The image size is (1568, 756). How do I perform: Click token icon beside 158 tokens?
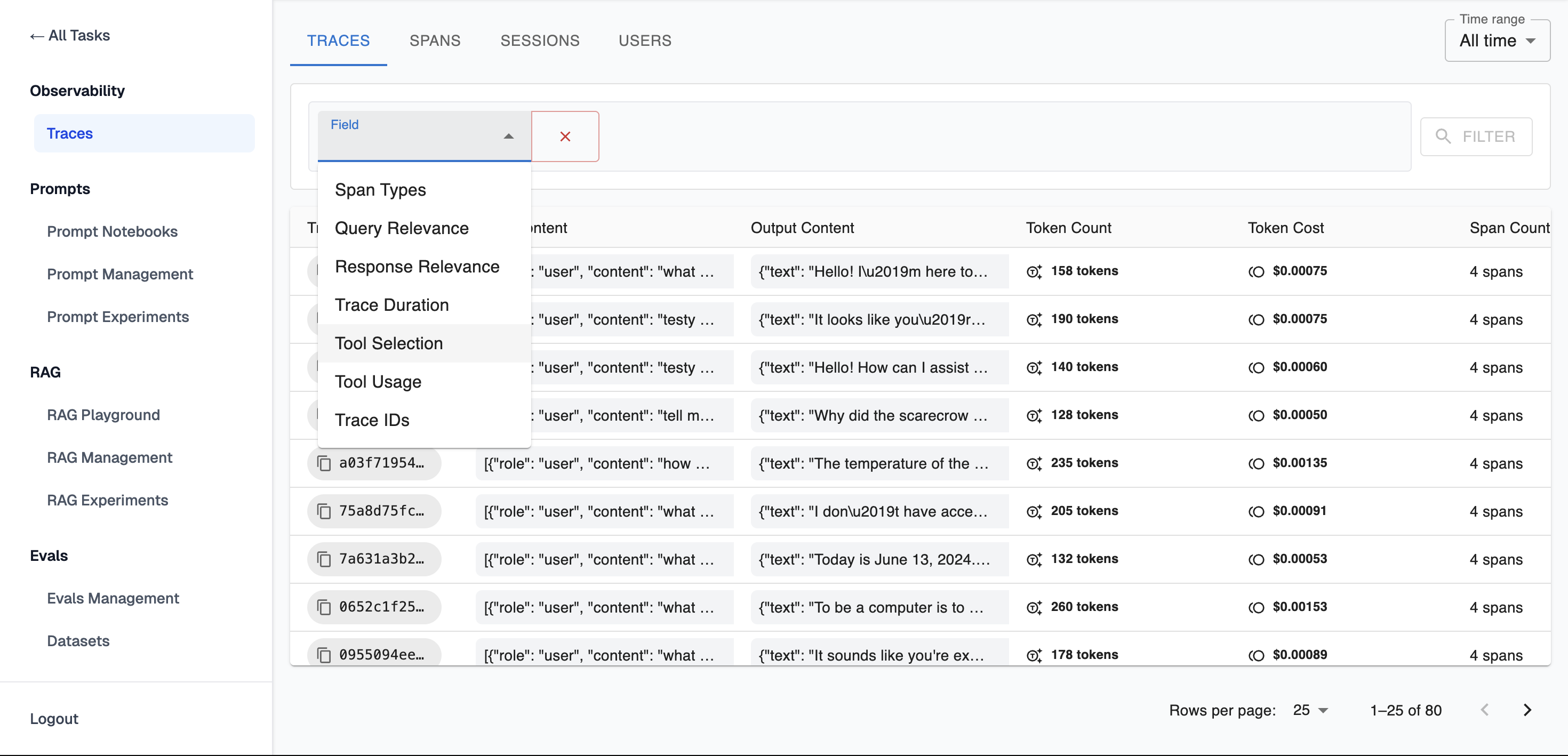click(x=1034, y=271)
